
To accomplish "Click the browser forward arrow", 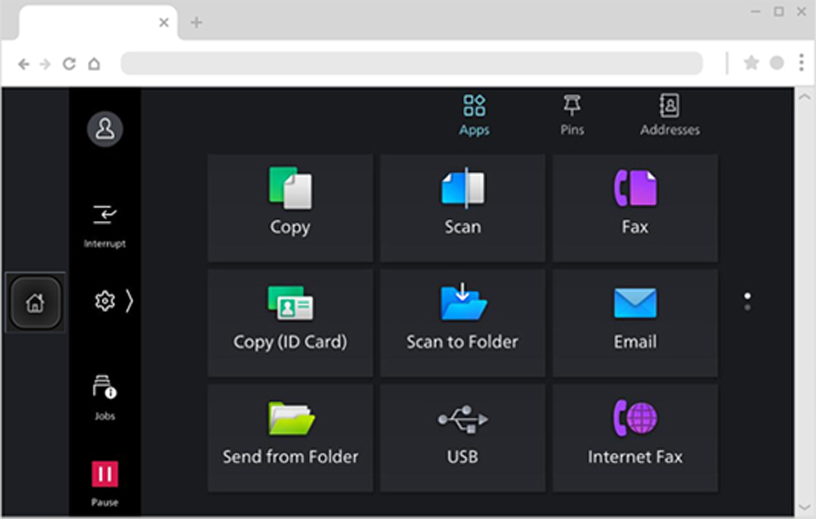I will coord(45,64).
